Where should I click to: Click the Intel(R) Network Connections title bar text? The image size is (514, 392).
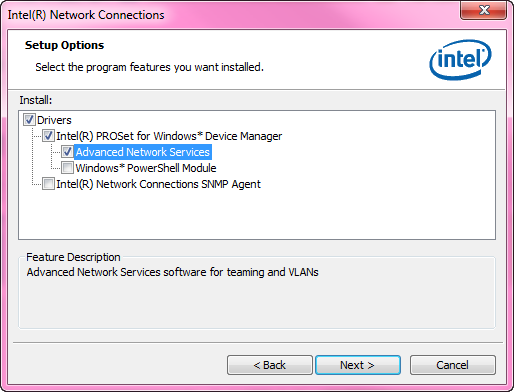(x=86, y=15)
